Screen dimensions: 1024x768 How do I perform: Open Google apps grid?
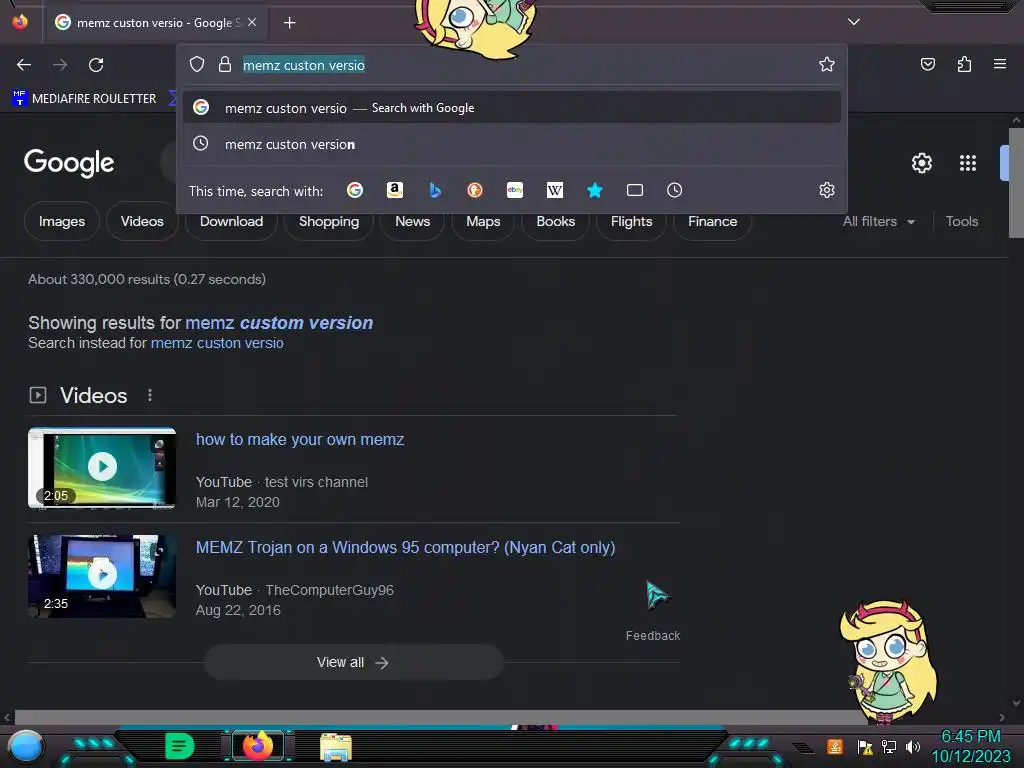968,163
